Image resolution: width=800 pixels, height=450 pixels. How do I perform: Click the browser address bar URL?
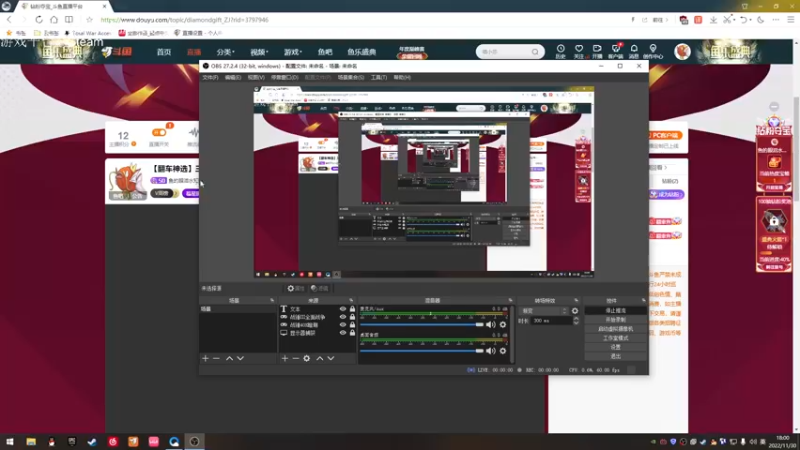tap(184, 20)
